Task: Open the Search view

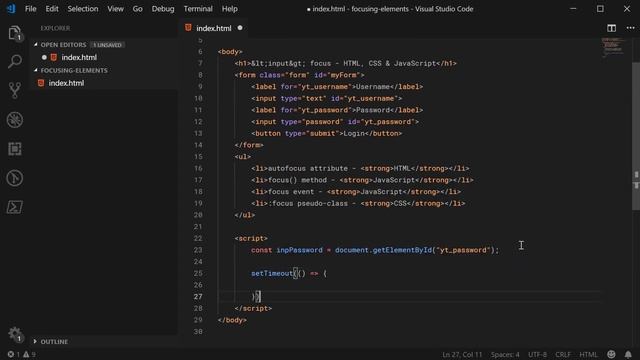Action: (14, 62)
